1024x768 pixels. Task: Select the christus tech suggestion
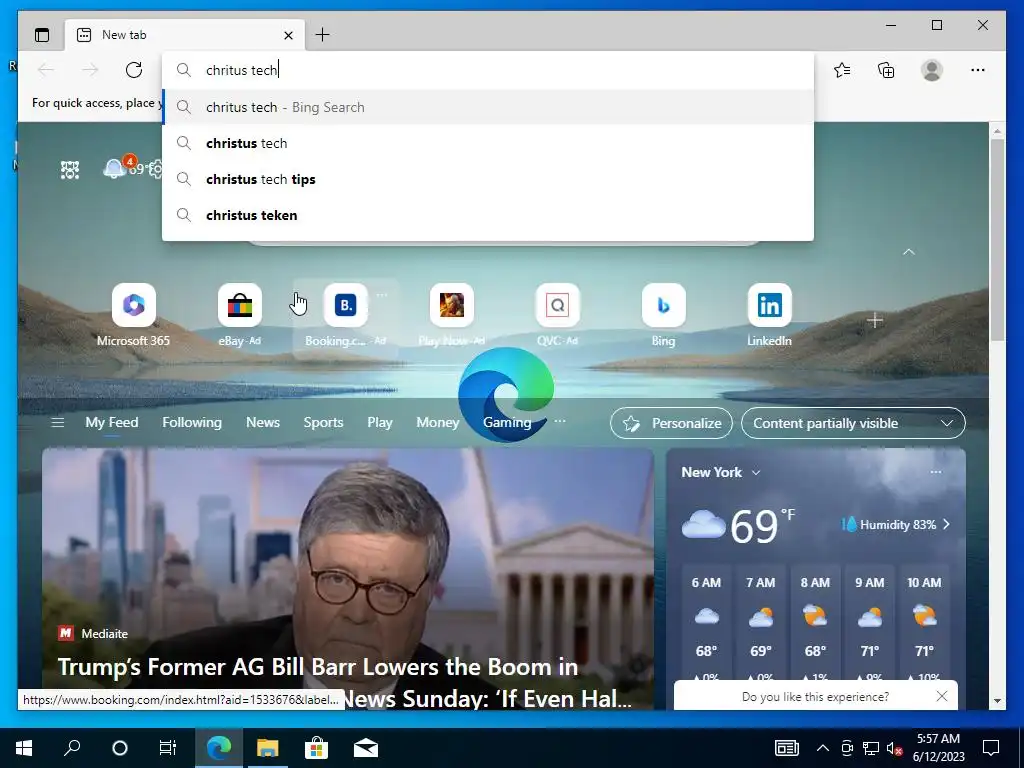point(488,143)
